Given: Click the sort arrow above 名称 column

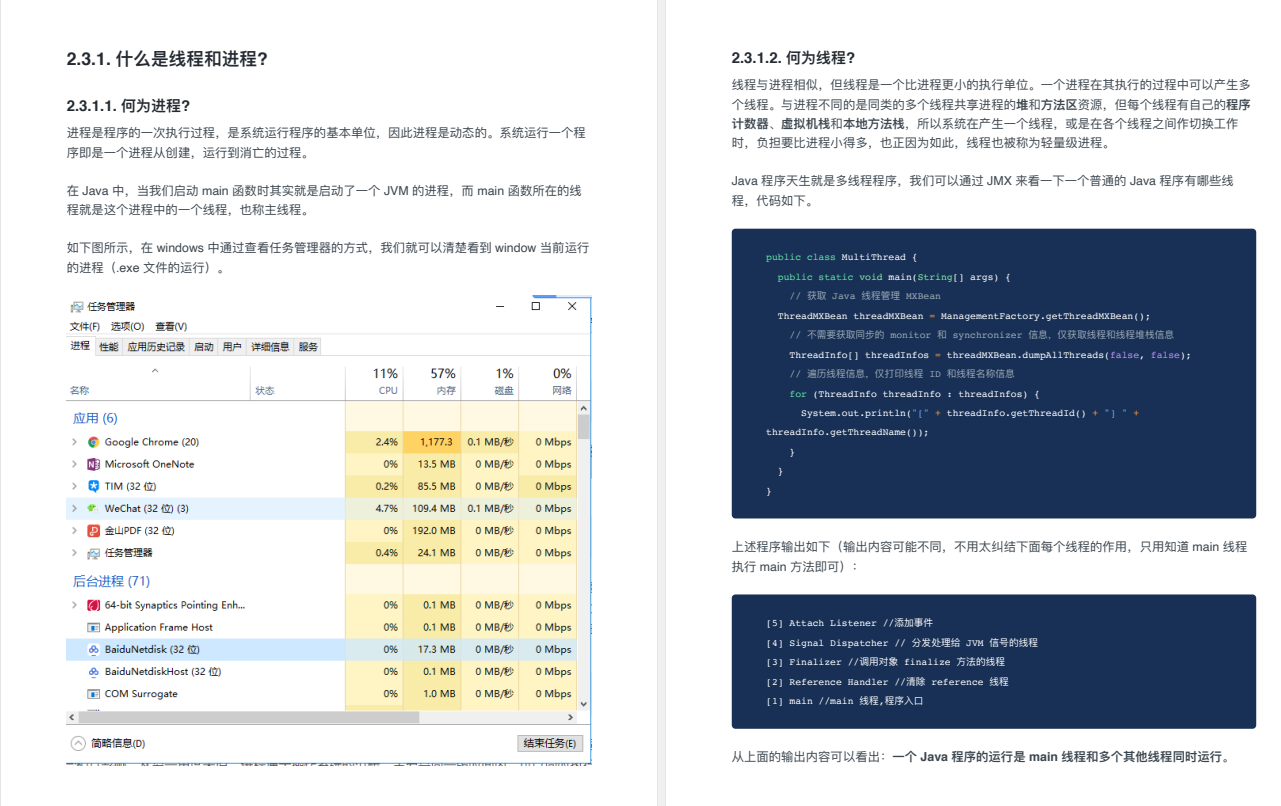Looking at the screenshot, I should [x=154, y=371].
